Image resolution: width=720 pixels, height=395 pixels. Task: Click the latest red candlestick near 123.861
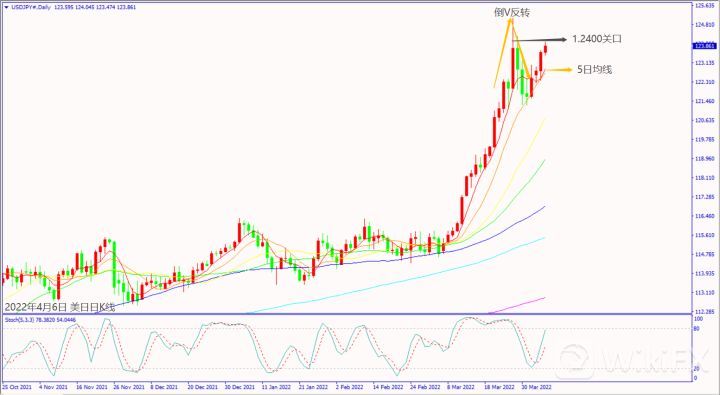click(x=546, y=48)
